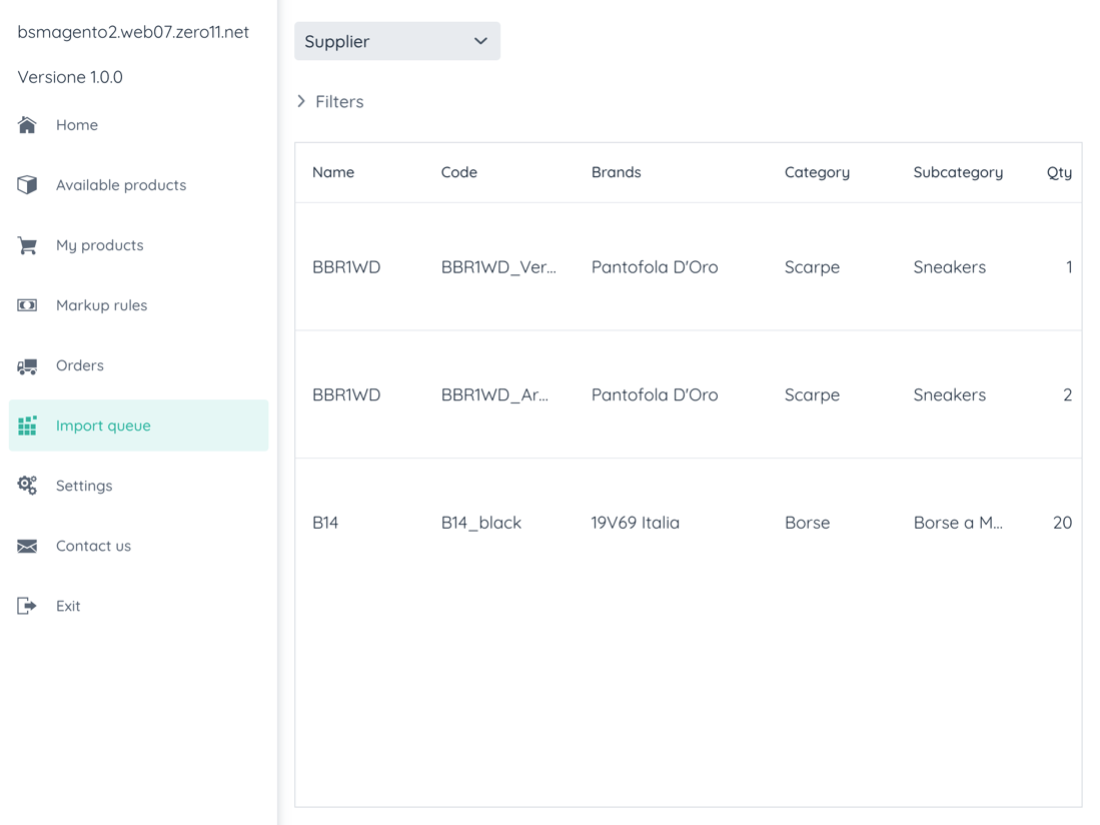Click the Available products box icon

click(28, 185)
